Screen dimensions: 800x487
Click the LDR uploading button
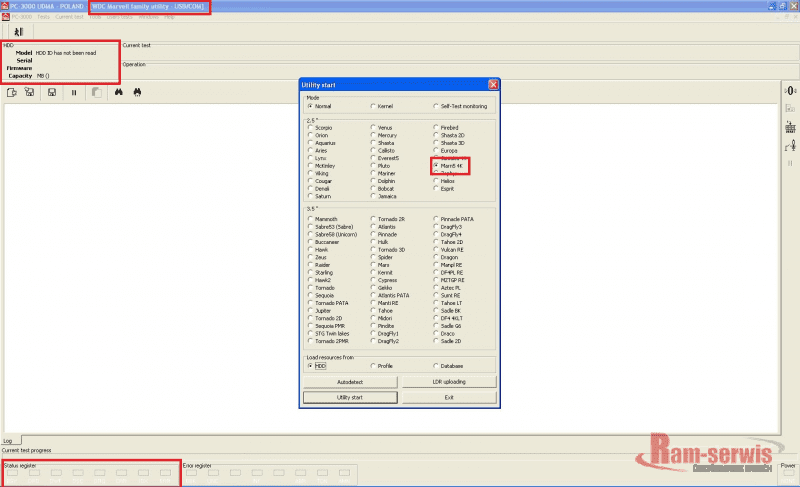click(449, 382)
